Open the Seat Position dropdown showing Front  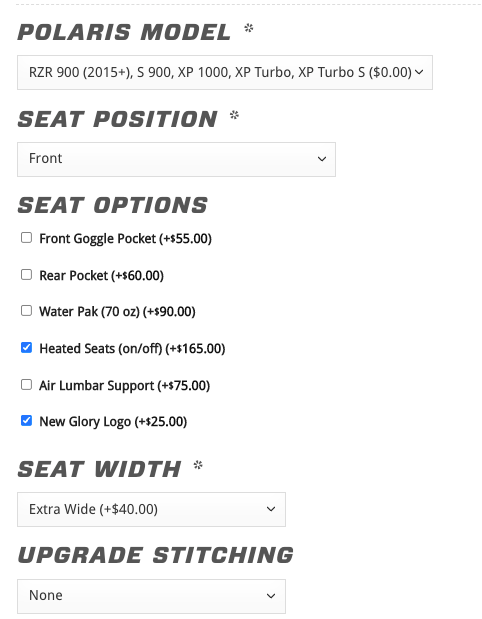pyautogui.click(x=176, y=159)
